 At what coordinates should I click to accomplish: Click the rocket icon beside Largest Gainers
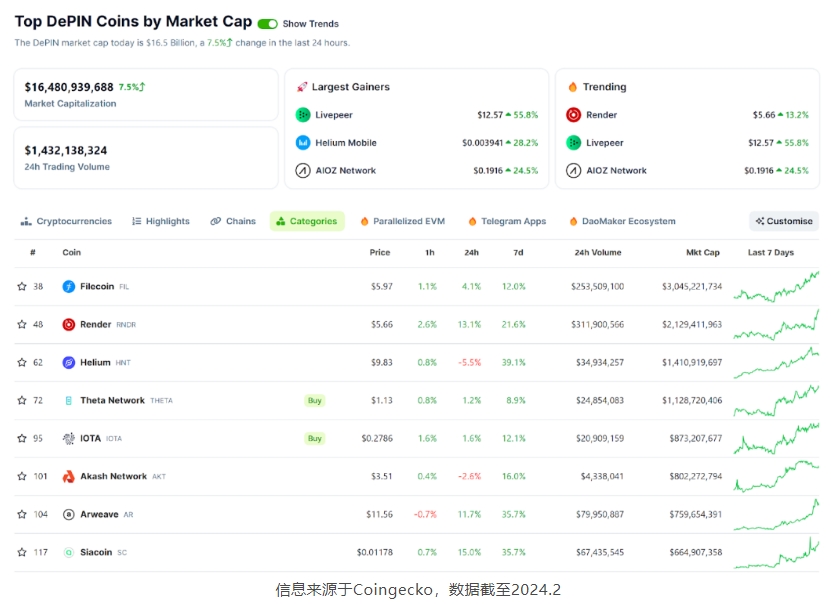pos(302,87)
